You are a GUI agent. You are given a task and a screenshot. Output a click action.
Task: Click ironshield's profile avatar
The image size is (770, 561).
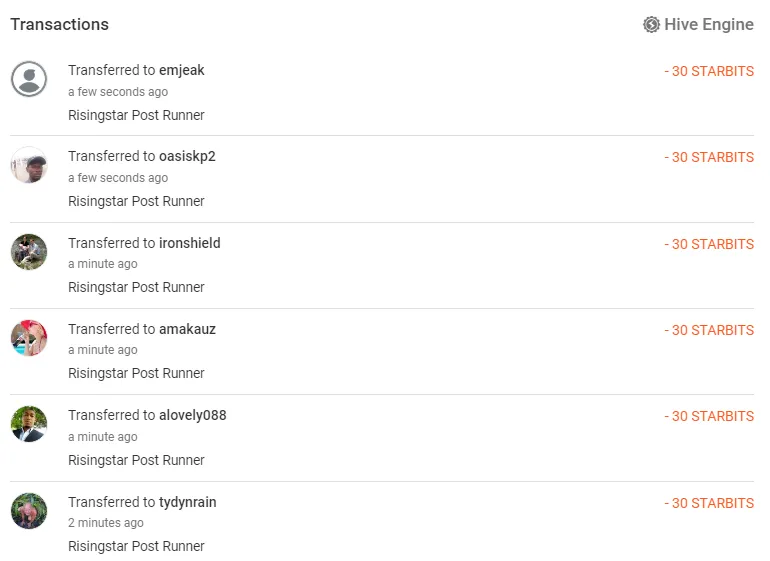[29, 252]
